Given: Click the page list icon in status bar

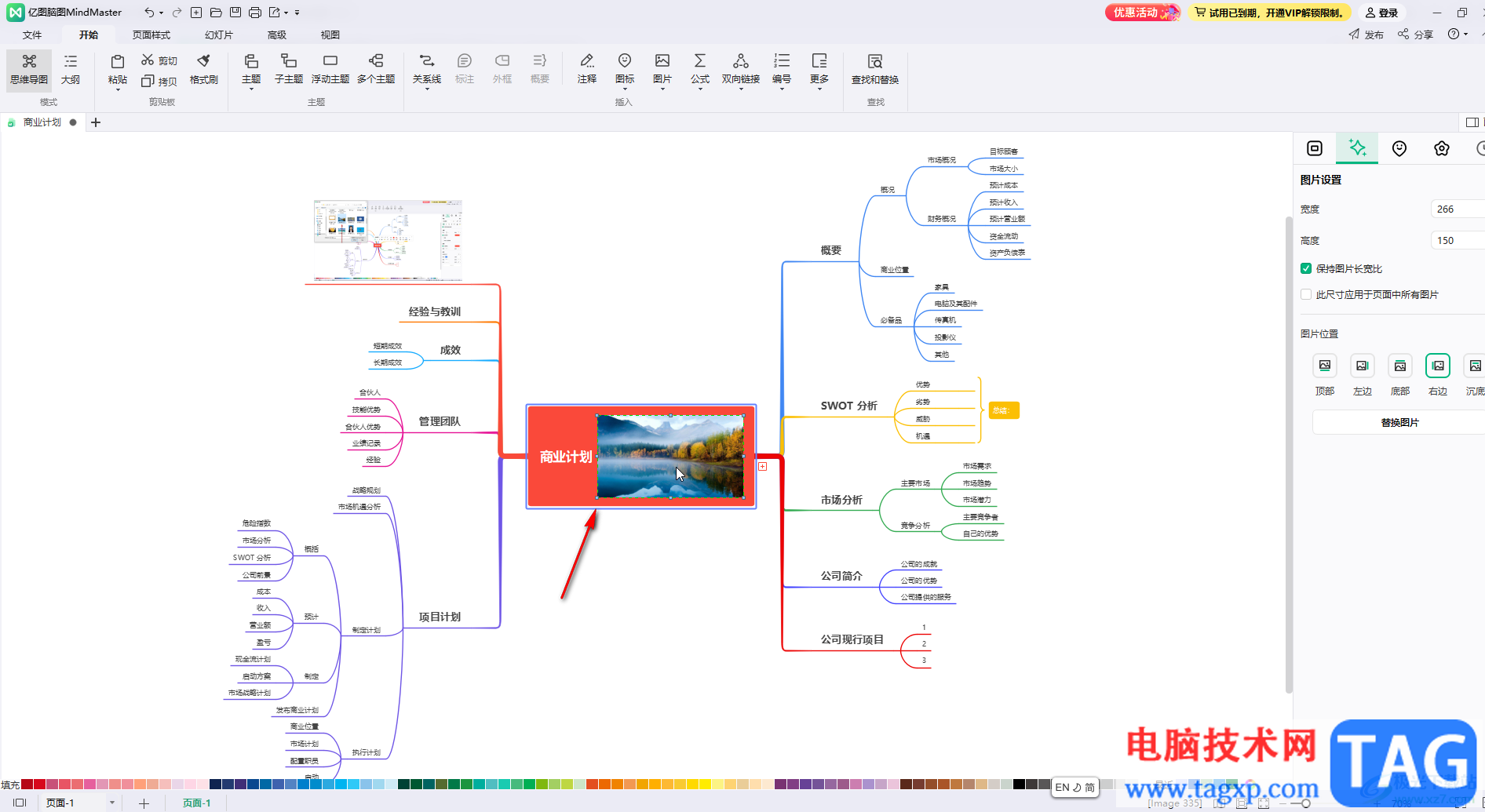Looking at the screenshot, I should [20, 803].
